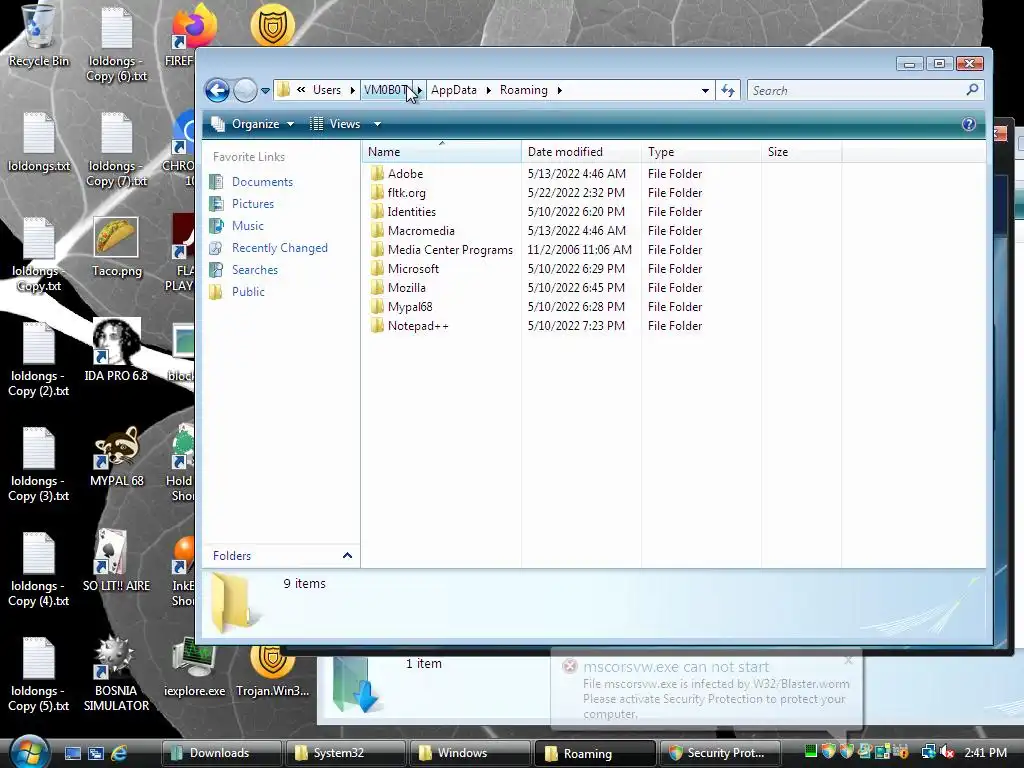The width and height of the screenshot is (1024, 768).
Task: Select the Microsoft folder
Action: pyautogui.click(x=413, y=268)
